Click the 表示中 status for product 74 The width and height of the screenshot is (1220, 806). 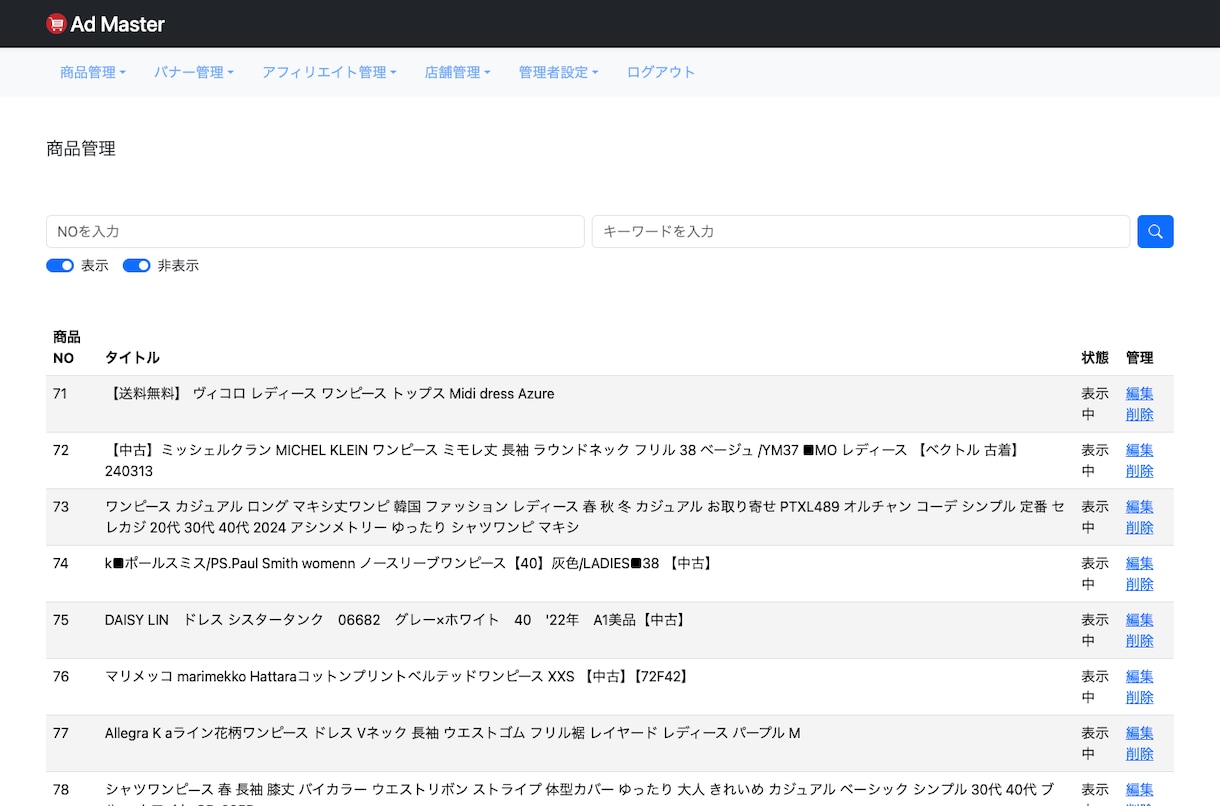pyautogui.click(x=1095, y=574)
